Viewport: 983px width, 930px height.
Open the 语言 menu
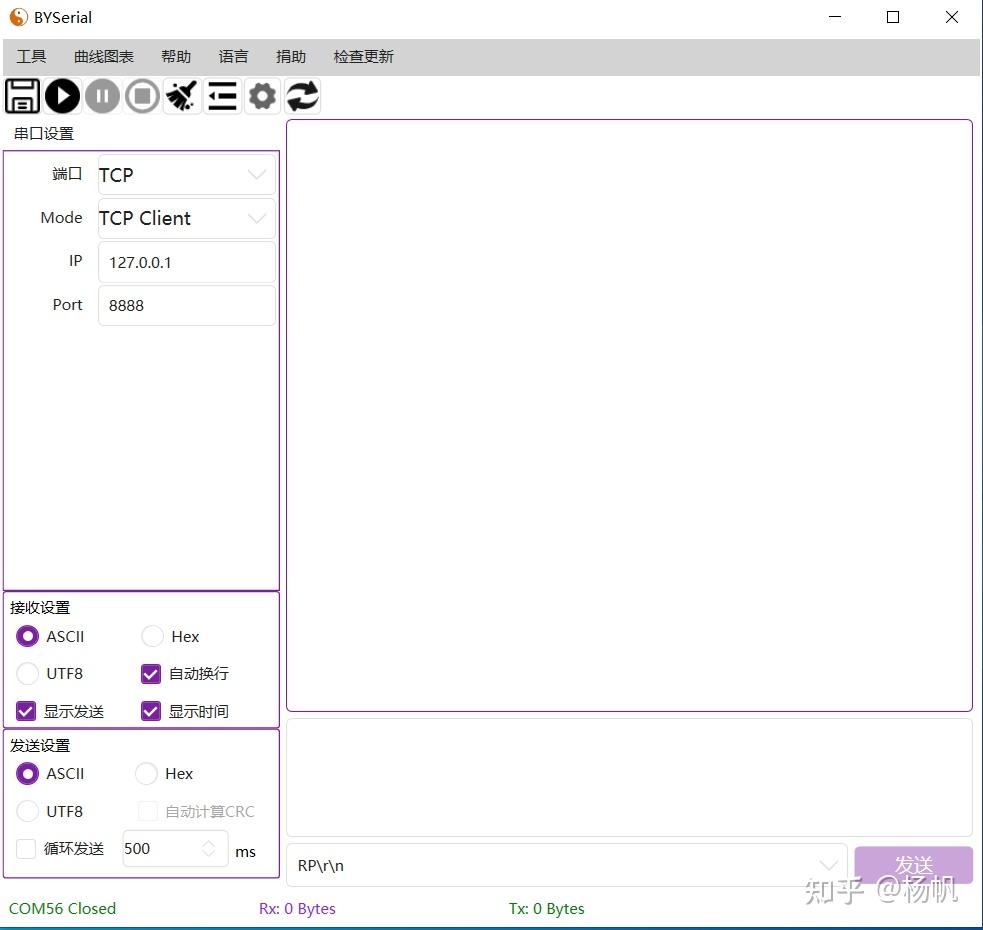[233, 56]
